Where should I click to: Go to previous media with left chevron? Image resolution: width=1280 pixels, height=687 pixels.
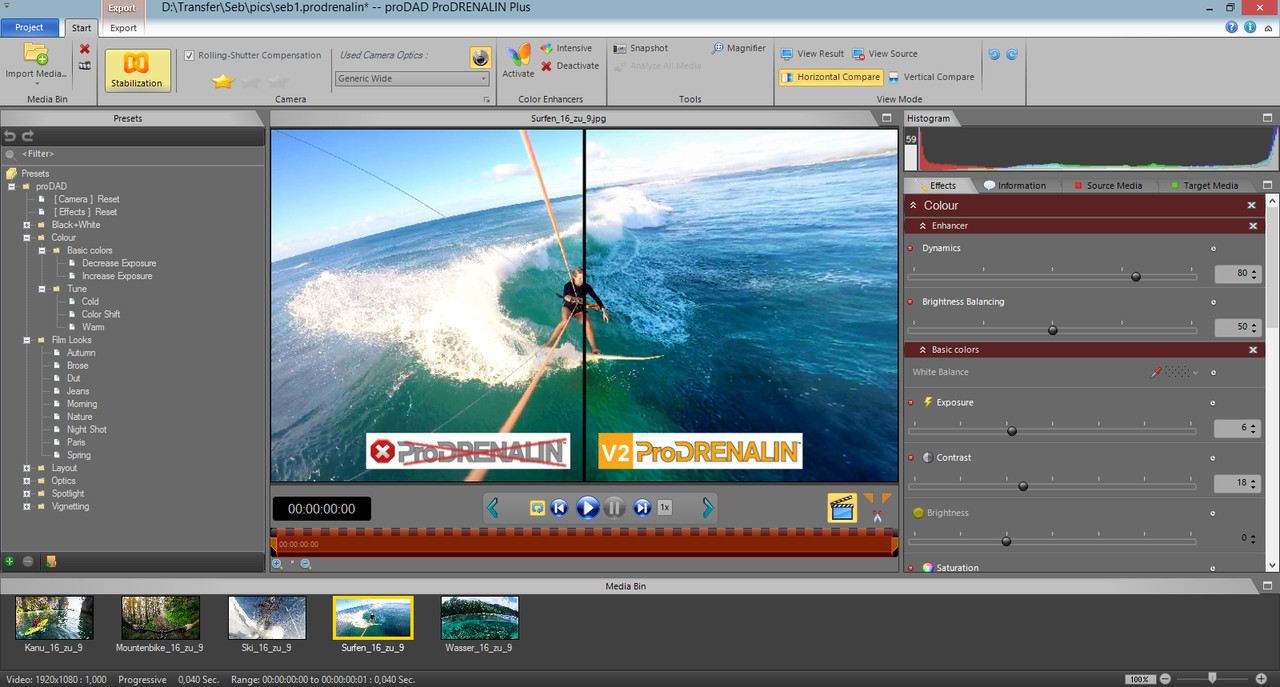493,508
